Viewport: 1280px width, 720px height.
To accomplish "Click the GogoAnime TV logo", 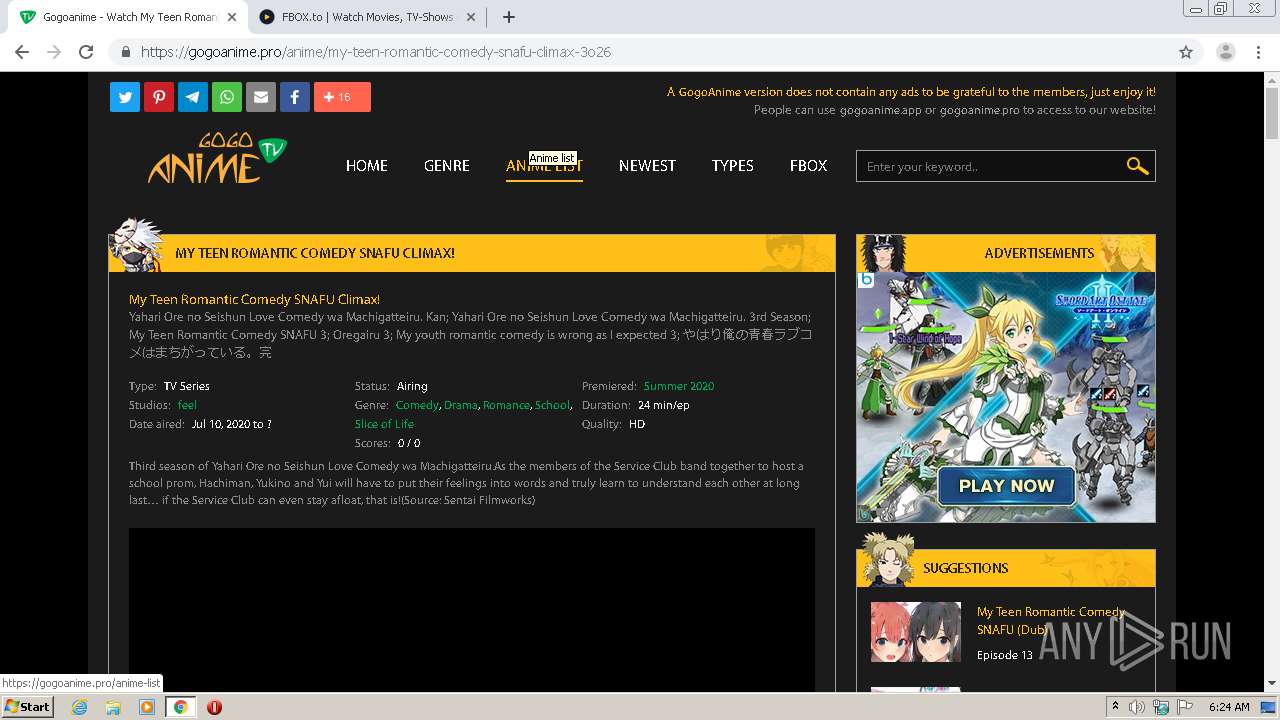I will [217, 158].
